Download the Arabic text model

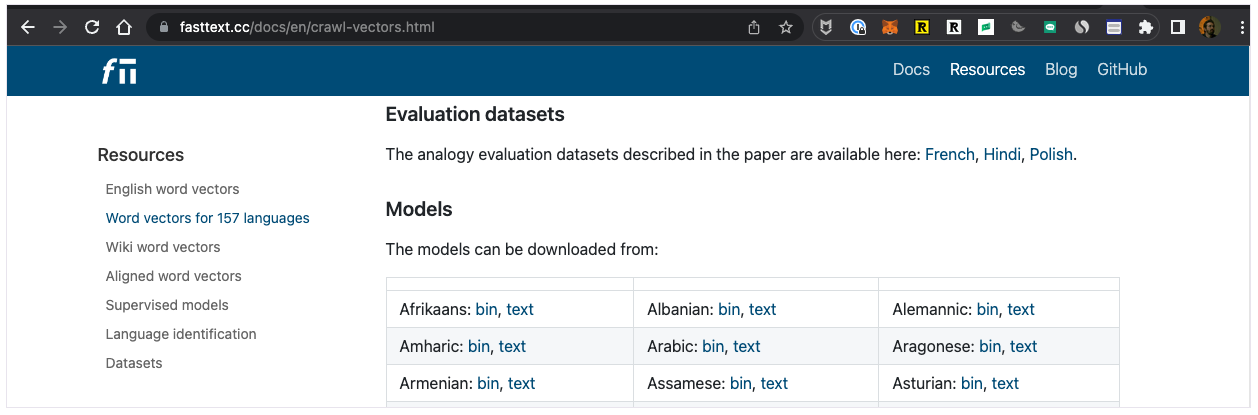pyautogui.click(x=746, y=347)
